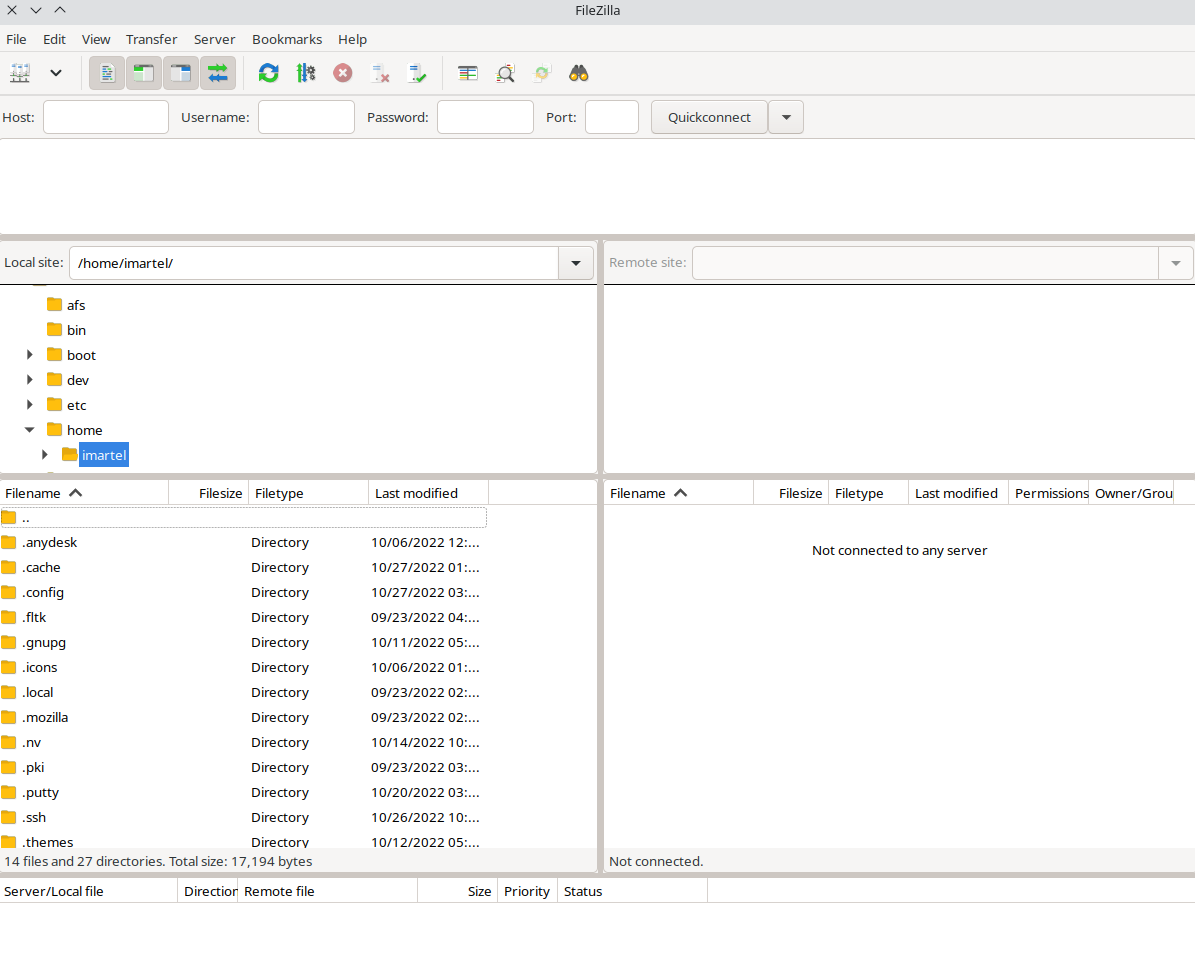Toggle processing of the transfer queue
1195x968 pixels.
click(306, 73)
